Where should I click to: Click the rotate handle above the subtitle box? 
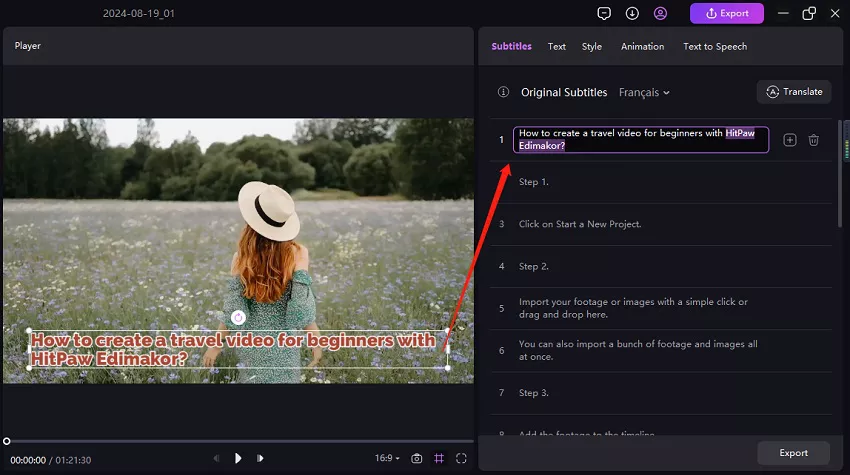pyautogui.click(x=238, y=317)
